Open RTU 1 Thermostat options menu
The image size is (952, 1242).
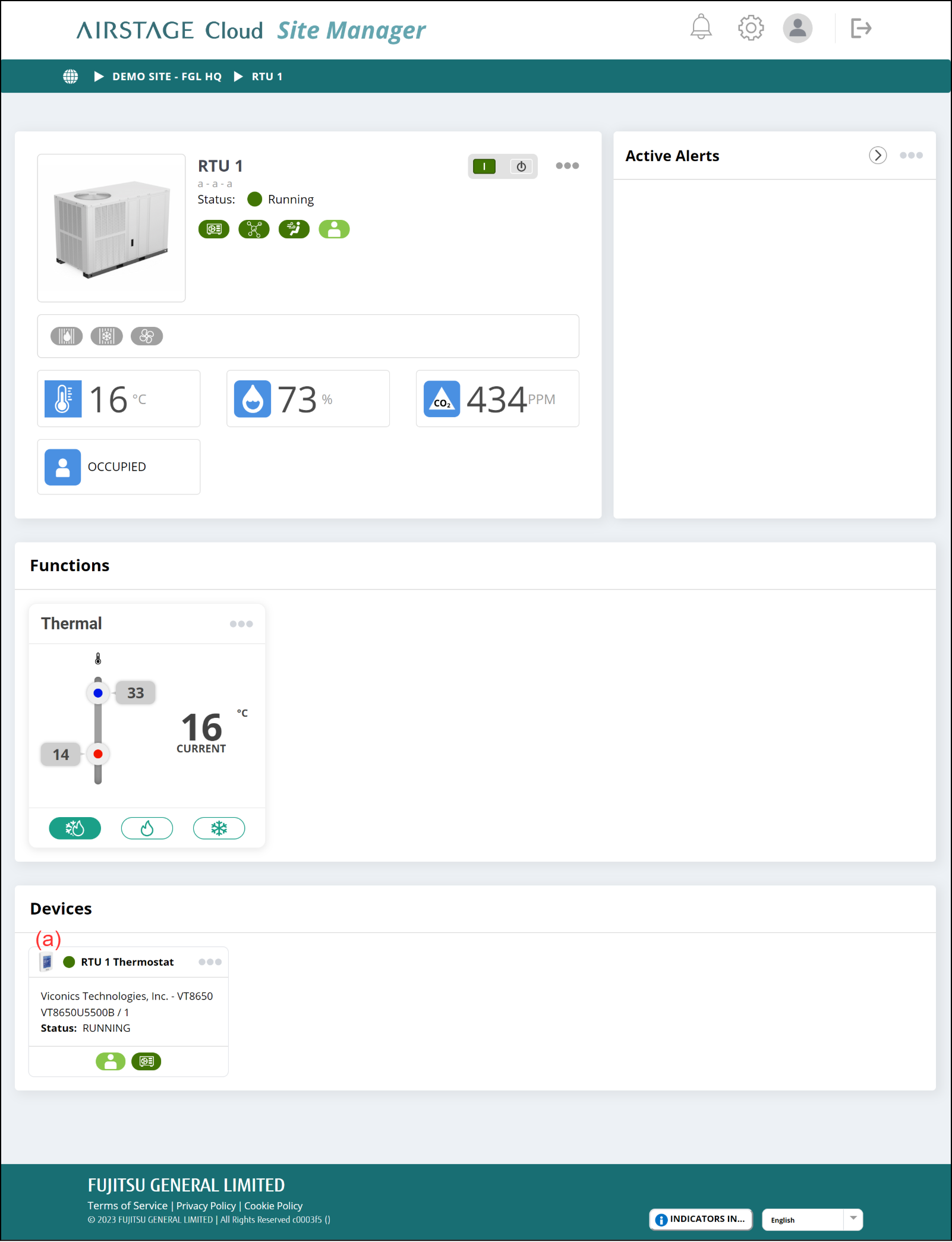[210, 962]
